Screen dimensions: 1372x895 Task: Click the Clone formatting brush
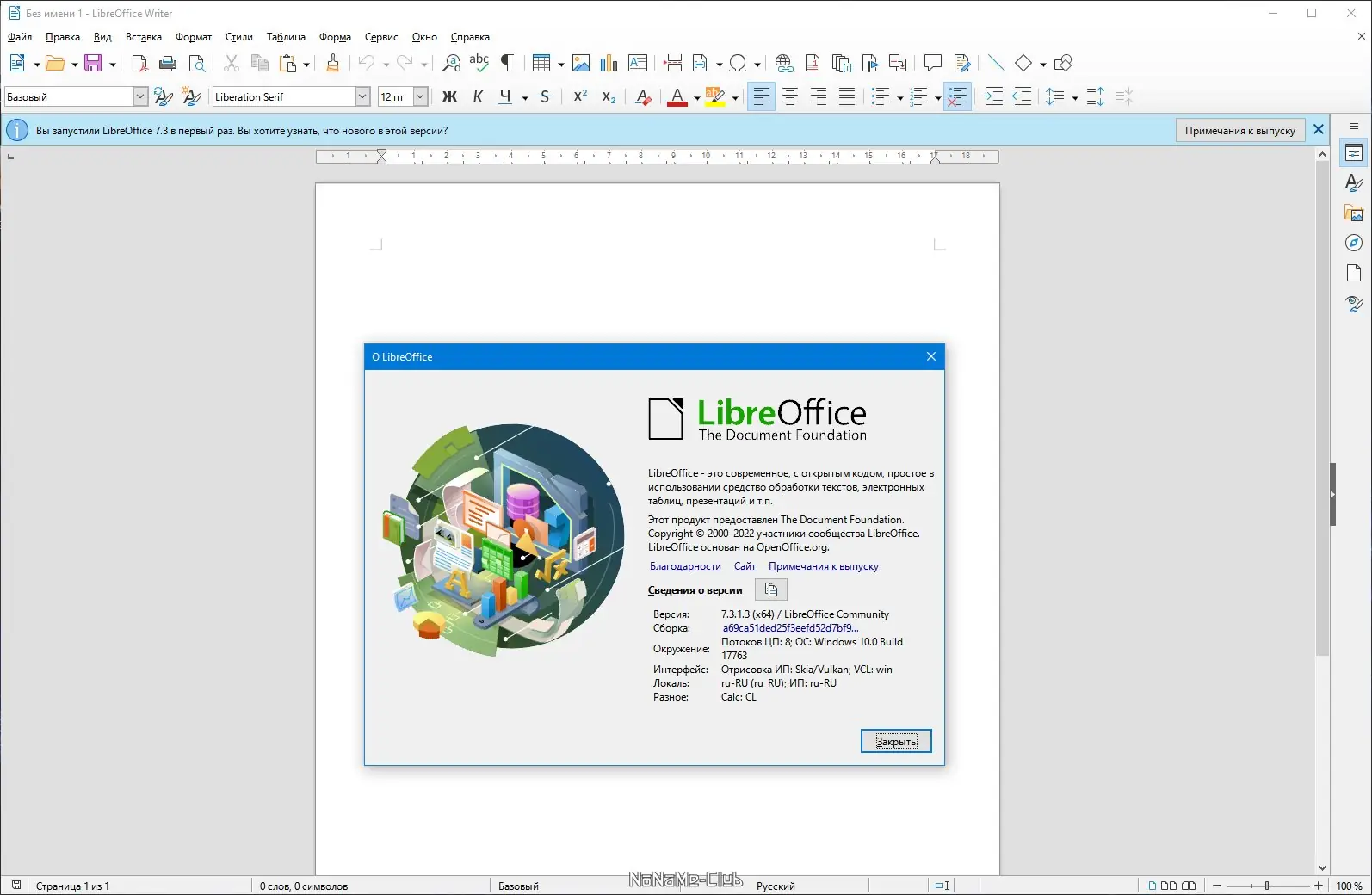coord(333,63)
